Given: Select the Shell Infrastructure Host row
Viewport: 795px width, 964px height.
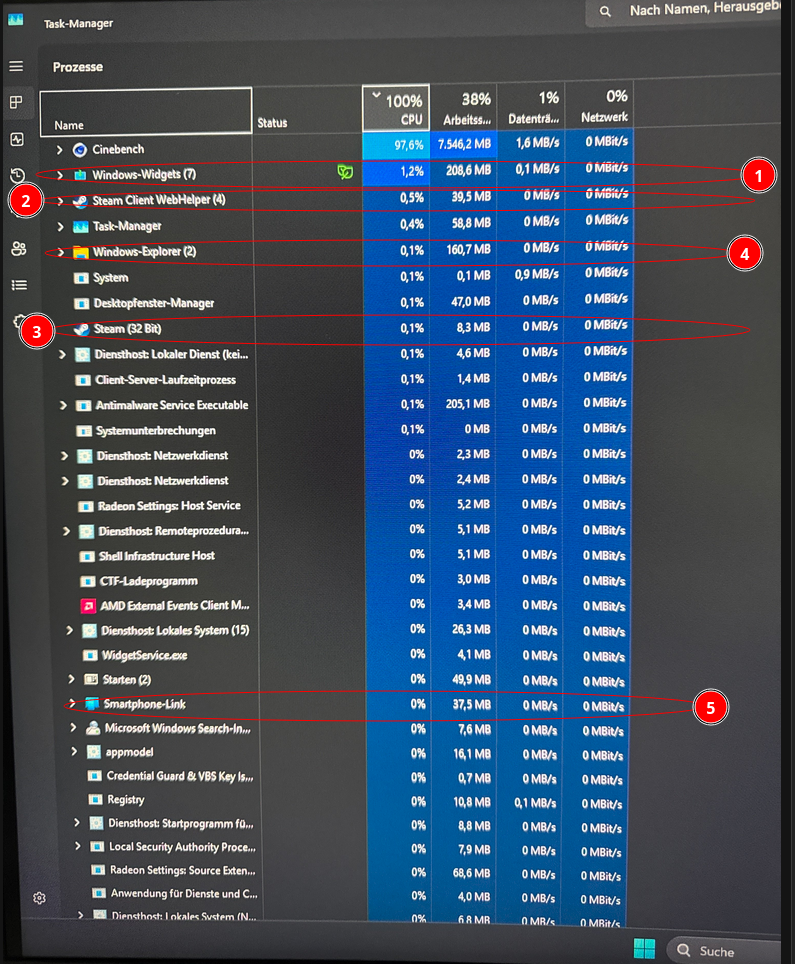Looking at the screenshot, I should (340, 556).
